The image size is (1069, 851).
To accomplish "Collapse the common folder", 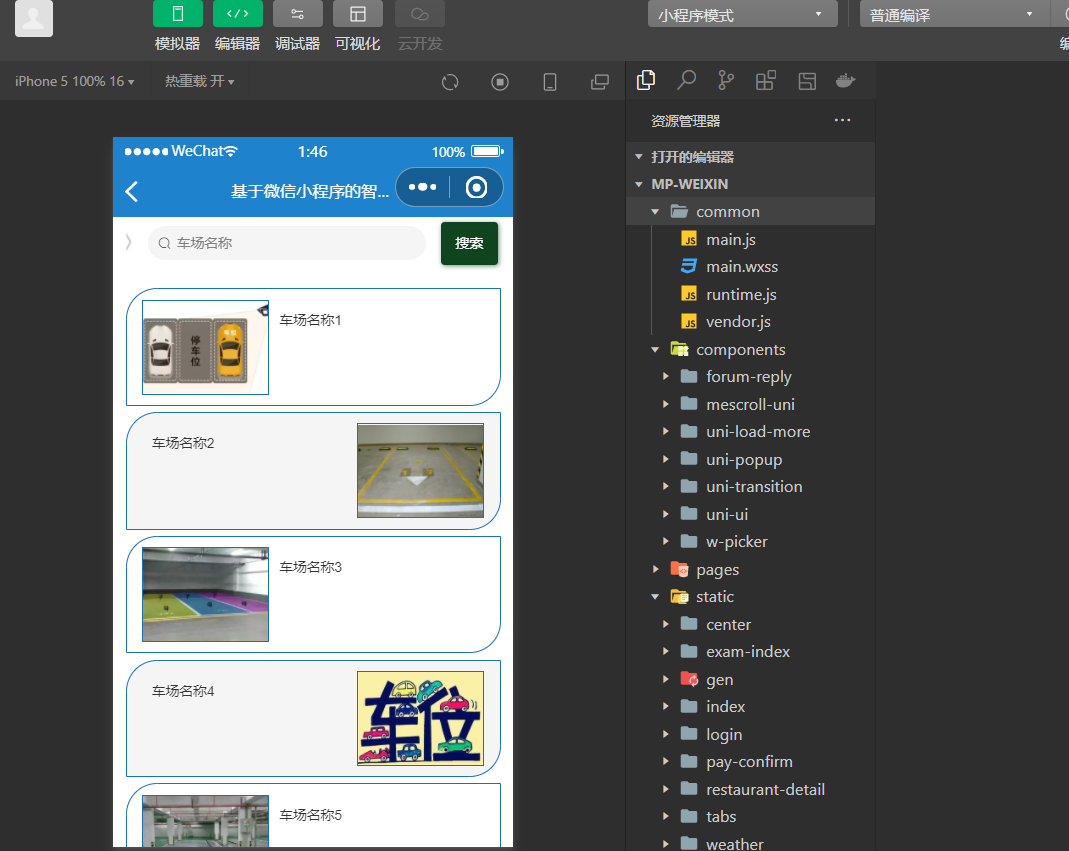I will (750, 211).
